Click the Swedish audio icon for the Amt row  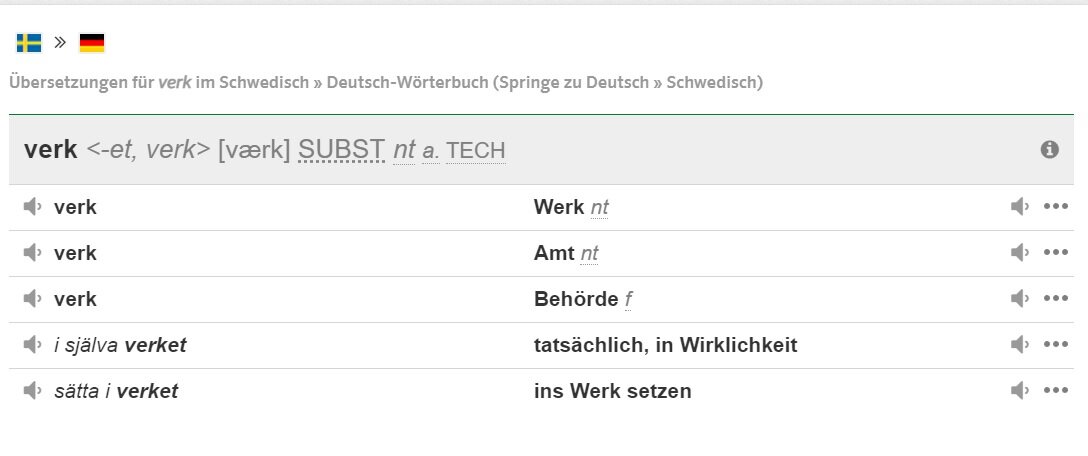32,253
